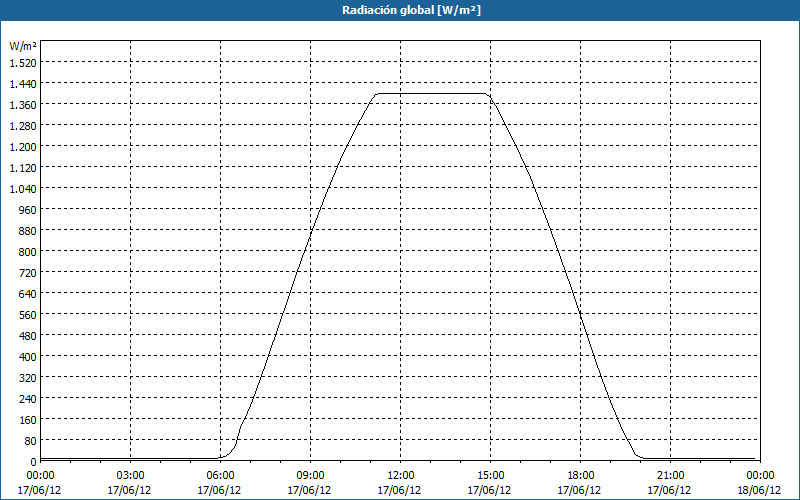This screenshot has height=500, width=800.
Task: Select the 0 baseline y-axis label
Action: (34, 462)
